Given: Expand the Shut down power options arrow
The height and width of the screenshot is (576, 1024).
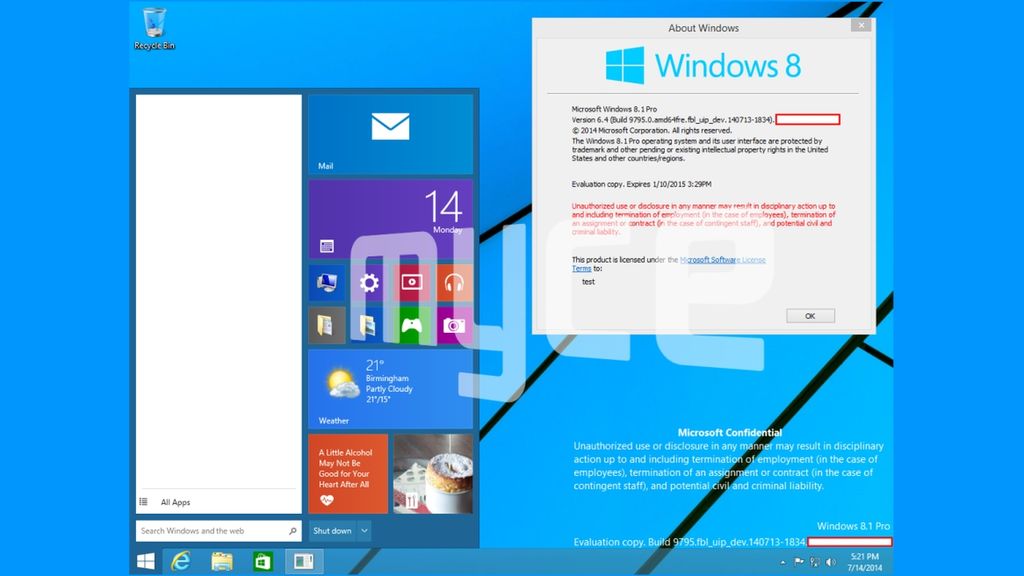Looking at the screenshot, I should [365, 531].
